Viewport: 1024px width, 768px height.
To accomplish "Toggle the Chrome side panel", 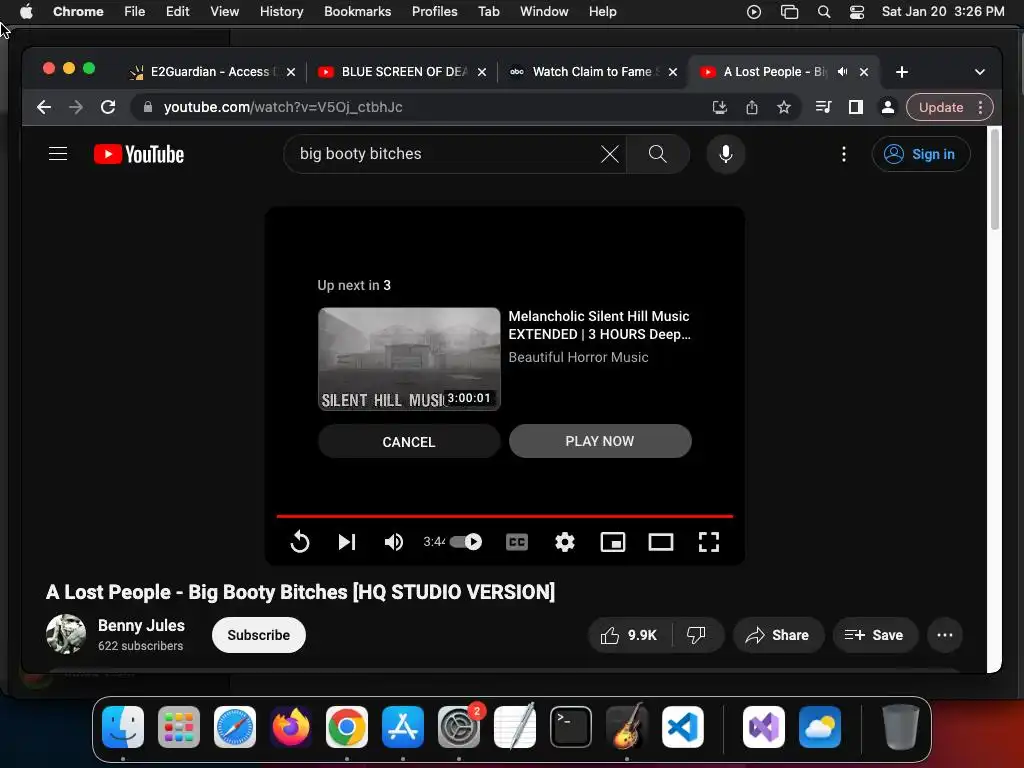I will [856, 107].
